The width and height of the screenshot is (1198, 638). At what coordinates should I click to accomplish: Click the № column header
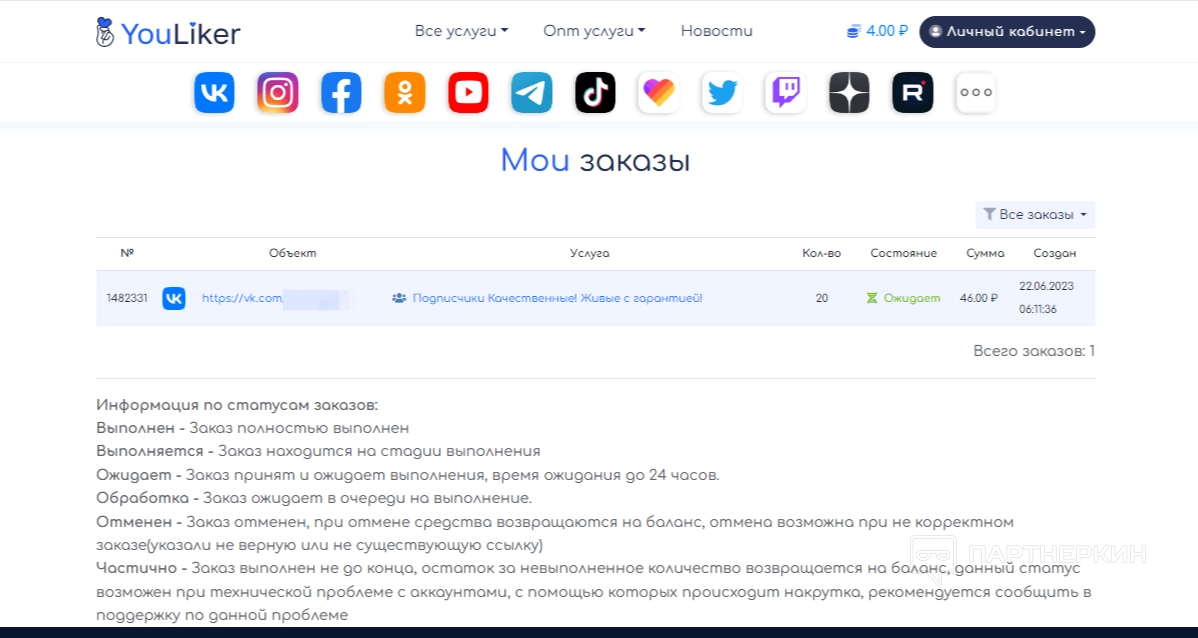pyautogui.click(x=127, y=253)
